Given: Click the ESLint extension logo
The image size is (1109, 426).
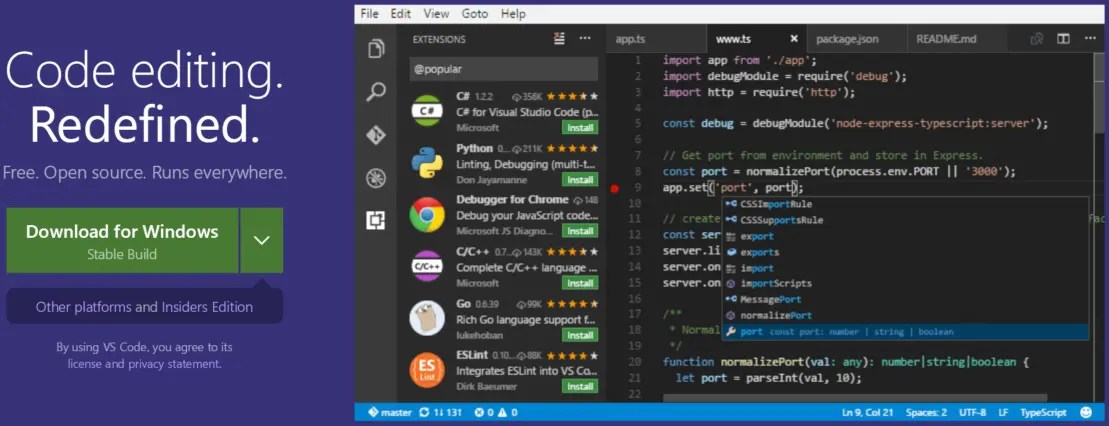Looking at the screenshot, I should click(427, 369).
